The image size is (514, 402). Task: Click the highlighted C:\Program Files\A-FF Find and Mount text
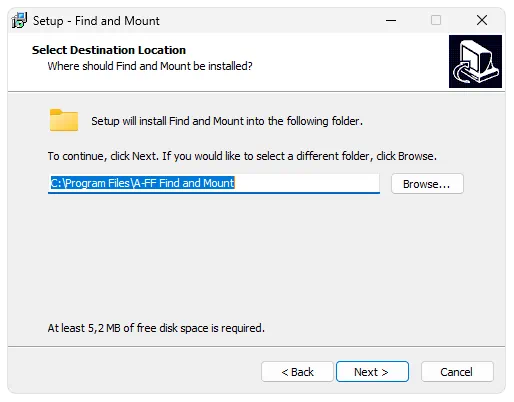click(143, 183)
